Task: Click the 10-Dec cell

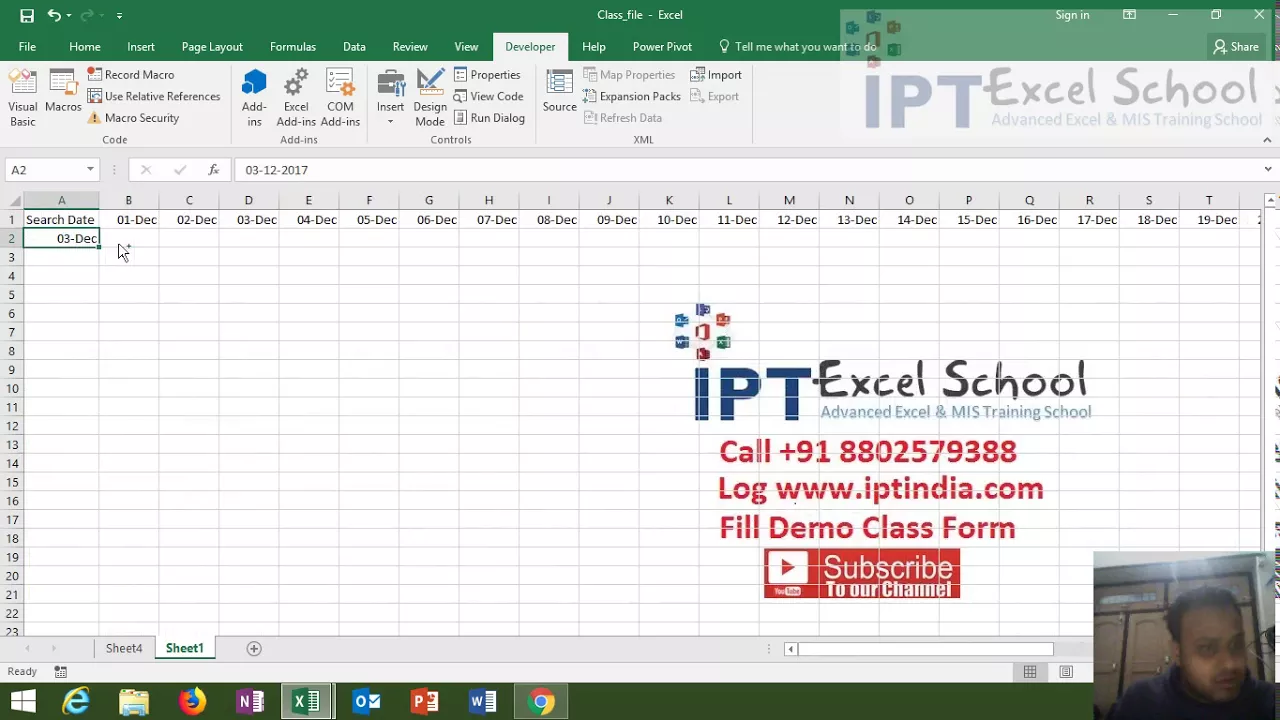Action: [x=669, y=219]
